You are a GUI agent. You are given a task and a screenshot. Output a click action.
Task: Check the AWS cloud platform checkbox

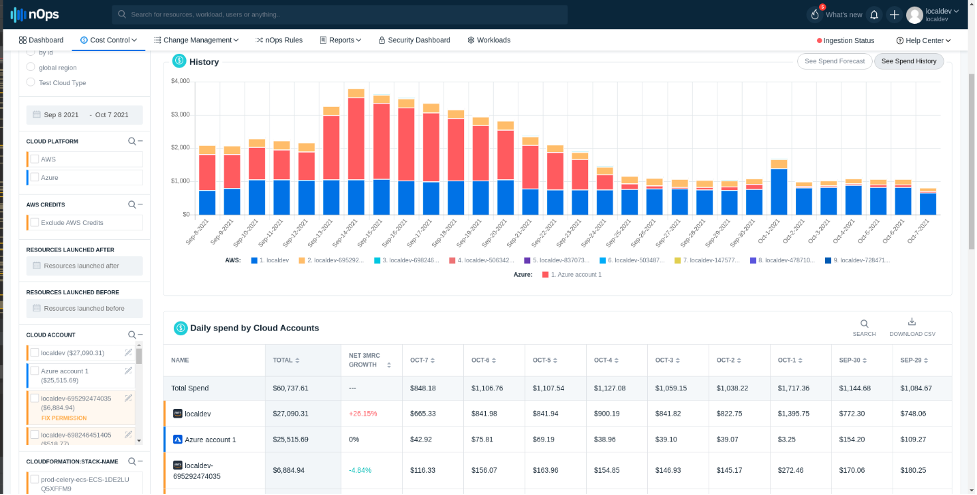point(34,159)
